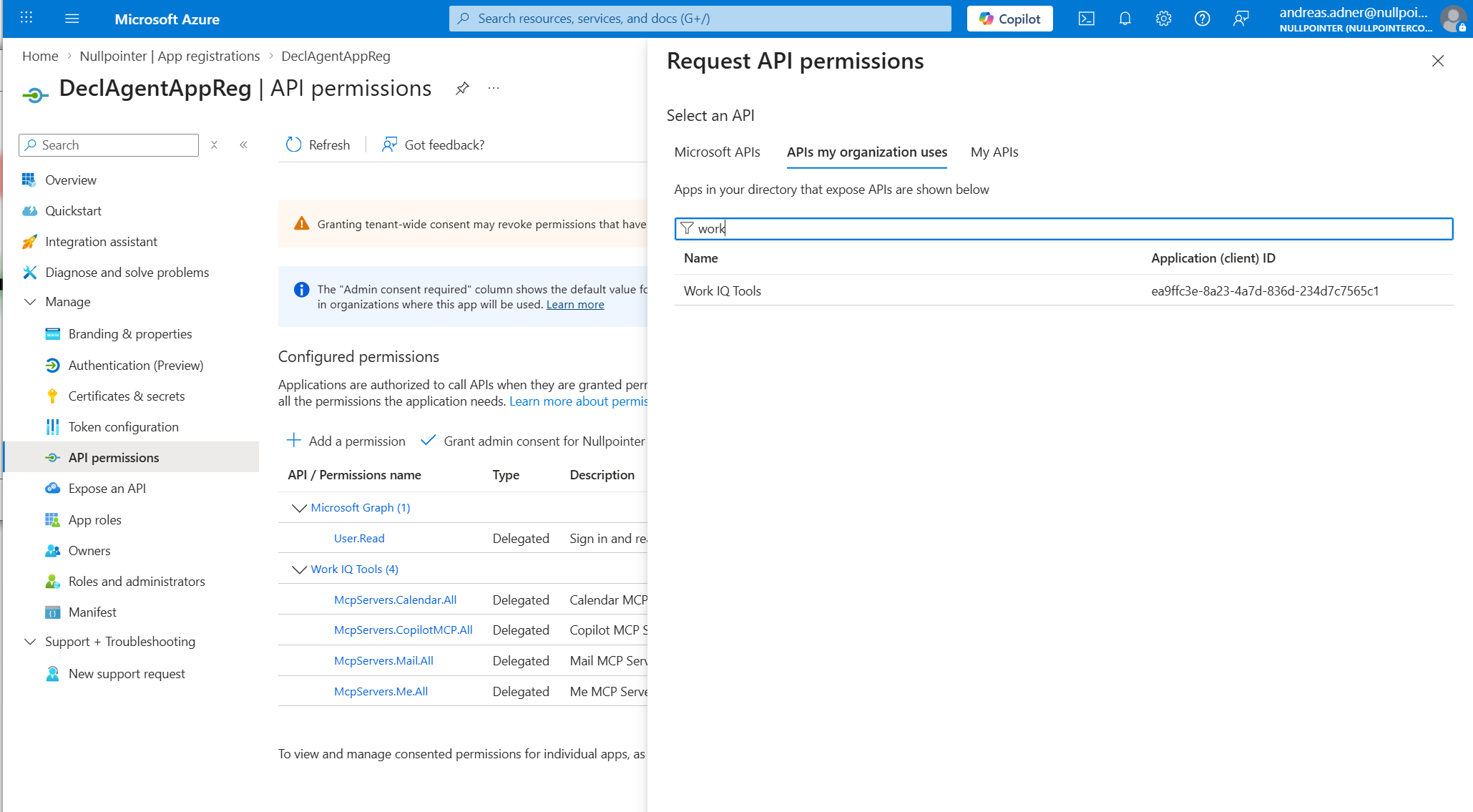
Task: Collapse the Manage section
Action: (30, 302)
